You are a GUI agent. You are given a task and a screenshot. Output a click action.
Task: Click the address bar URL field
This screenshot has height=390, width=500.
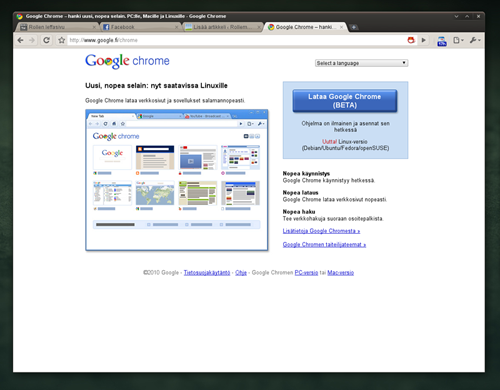click(237, 40)
